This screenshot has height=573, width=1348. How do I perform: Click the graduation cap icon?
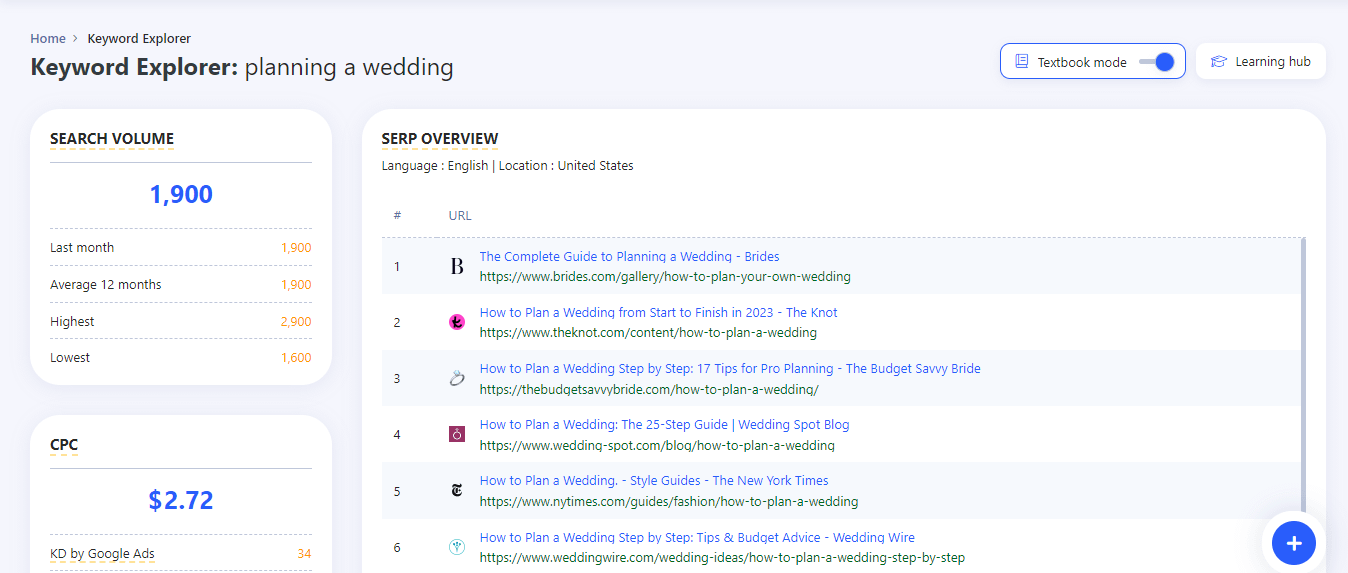(1218, 62)
